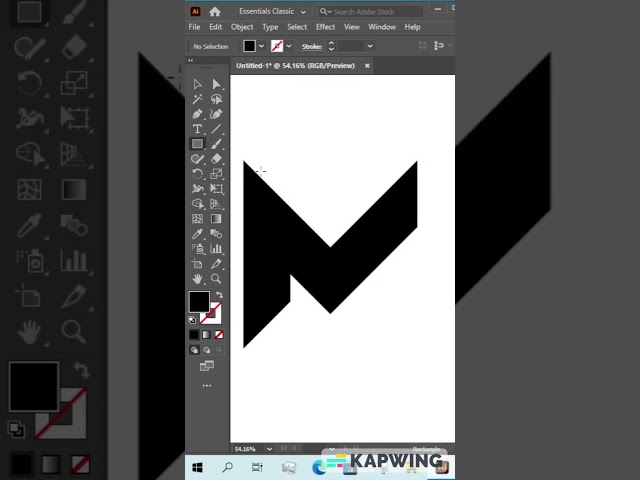Reset default fill and stroke
Viewport: 640px width, 480px height.
[192, 320]
